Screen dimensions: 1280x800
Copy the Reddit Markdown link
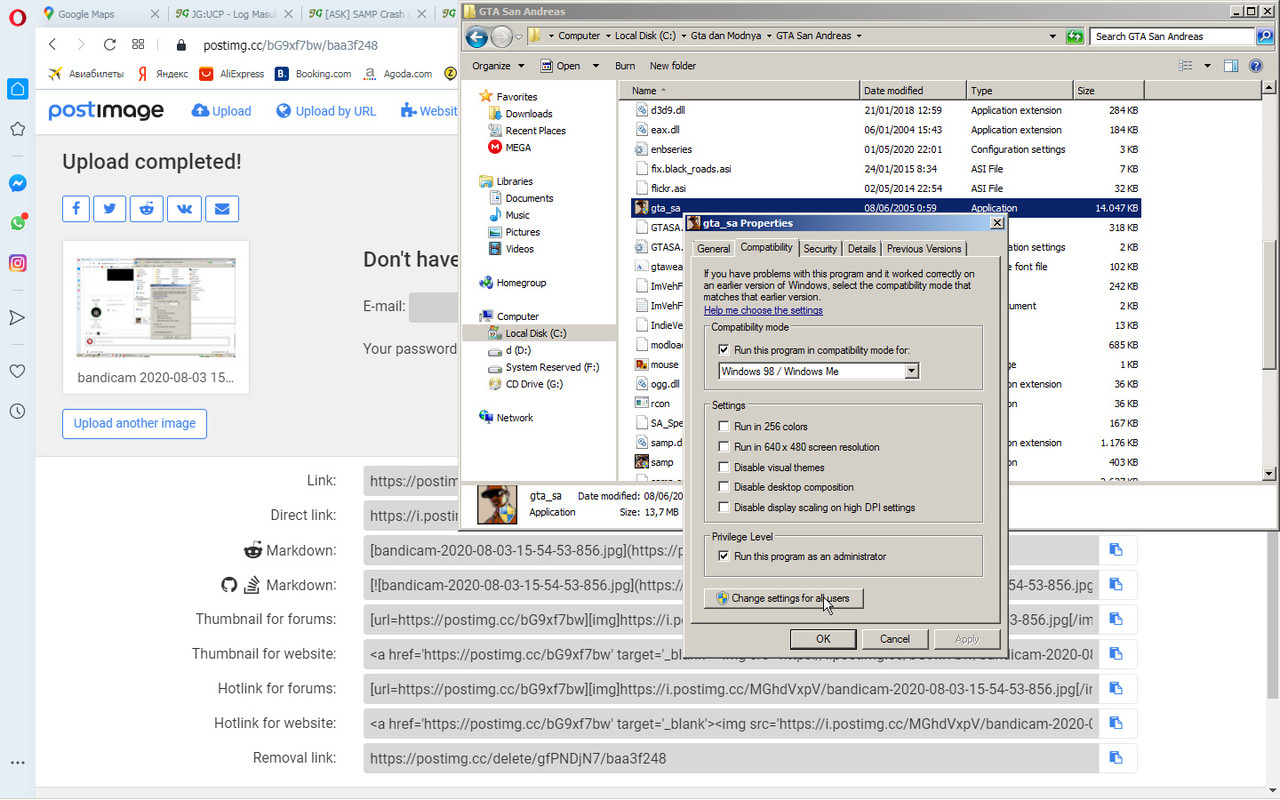pyautogui.click(x=1117, y=550)
